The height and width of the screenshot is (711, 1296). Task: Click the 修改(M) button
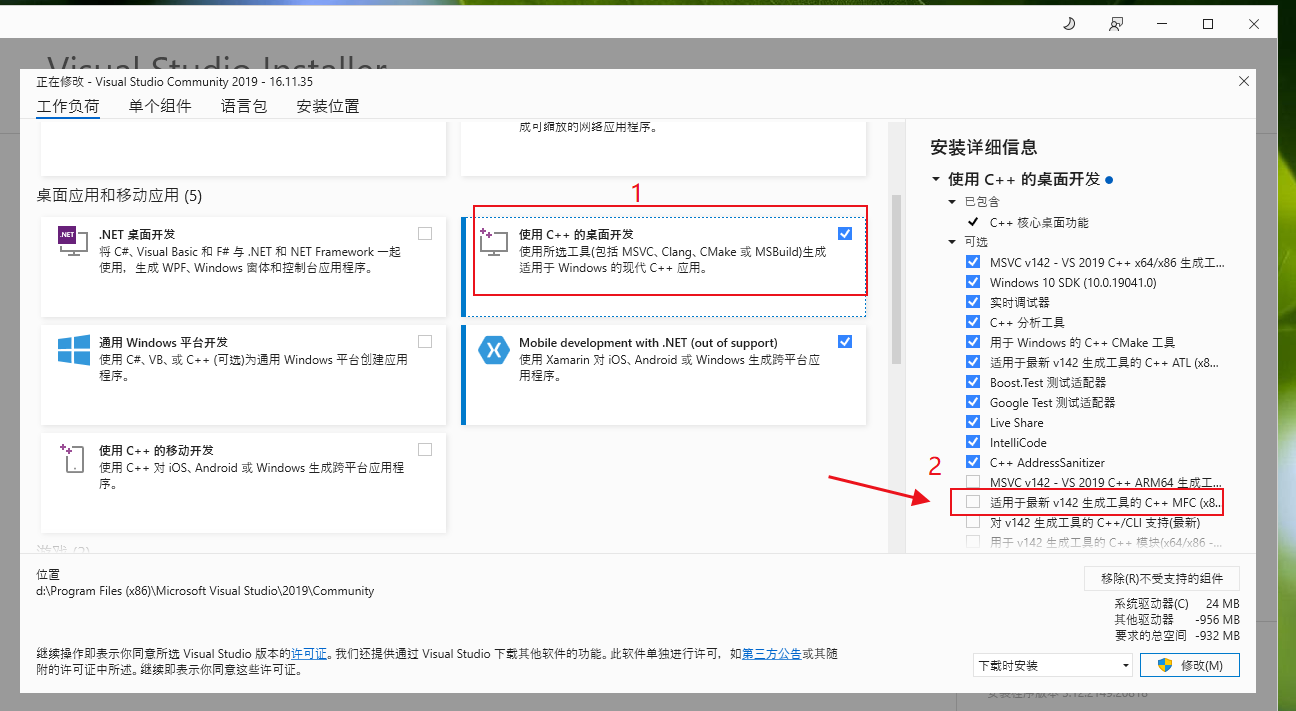(1189, 665)
